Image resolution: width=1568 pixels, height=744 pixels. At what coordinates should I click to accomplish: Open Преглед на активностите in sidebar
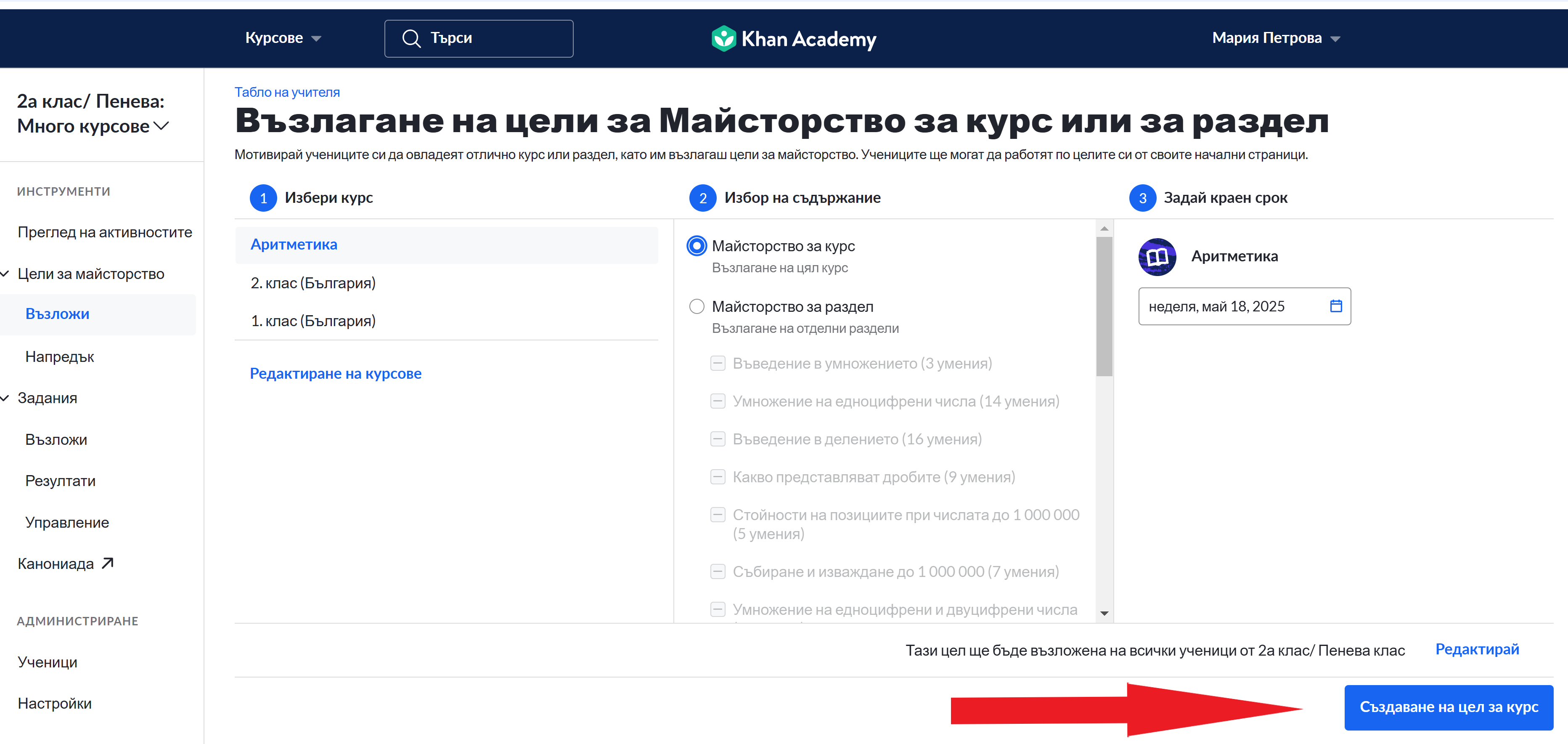(x=105, y=232)
